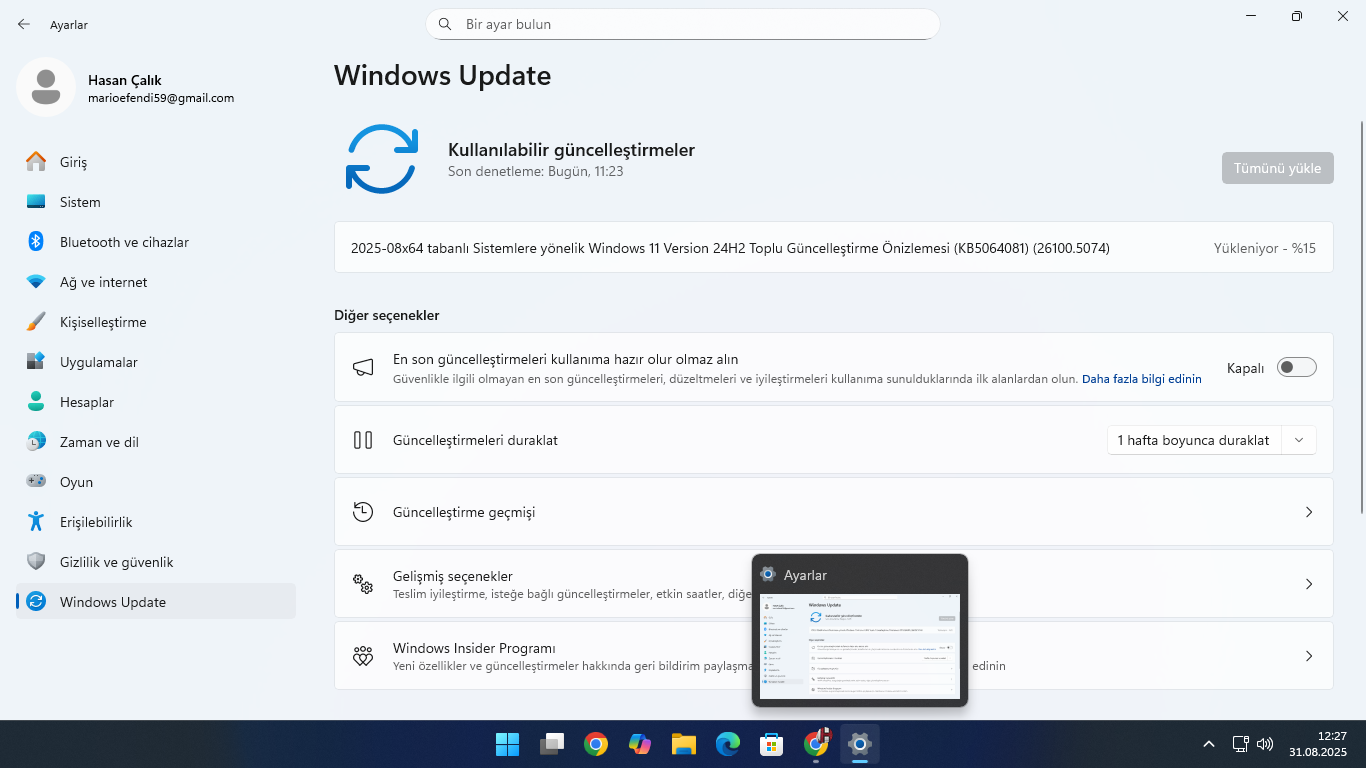The height and width of the screenshot is (768, 1366).
Task: Click the marioefendi59@gmail.com account email
Action: (161, 98)
